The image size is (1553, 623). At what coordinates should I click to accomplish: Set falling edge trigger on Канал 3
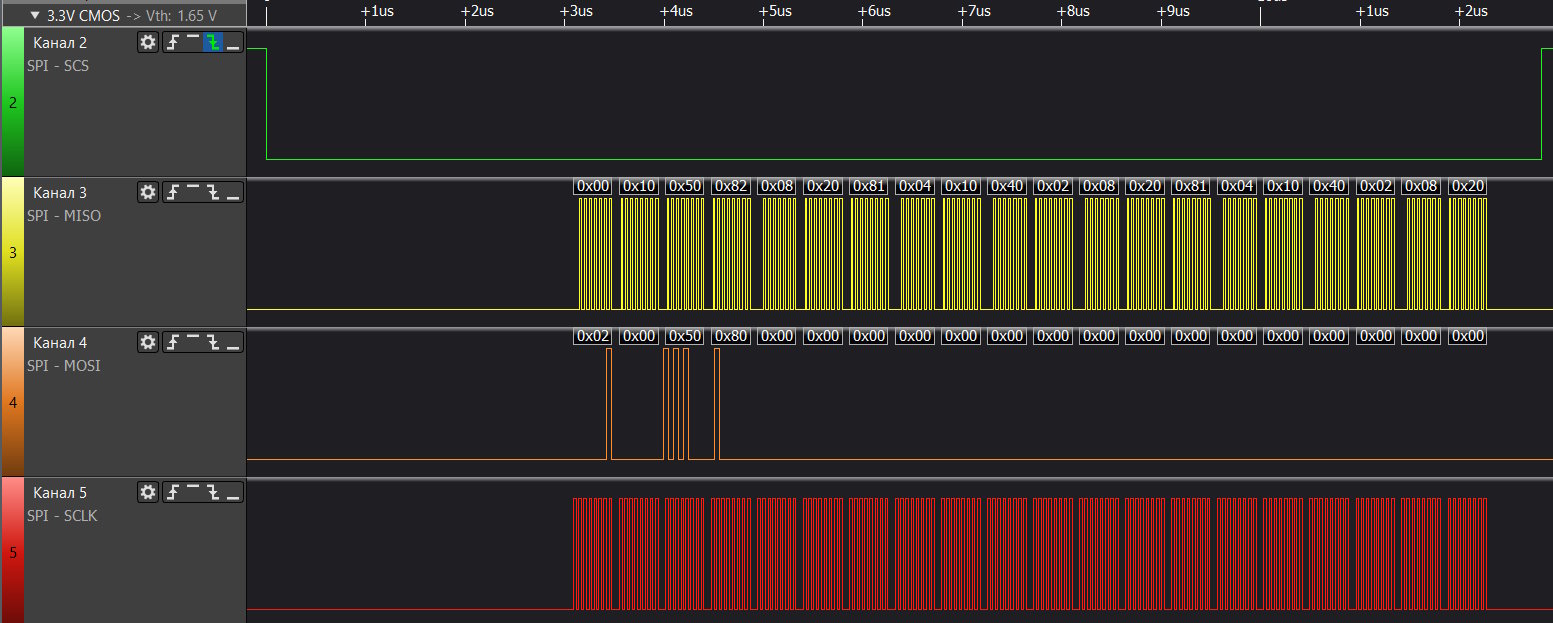(x=213, y=192)
